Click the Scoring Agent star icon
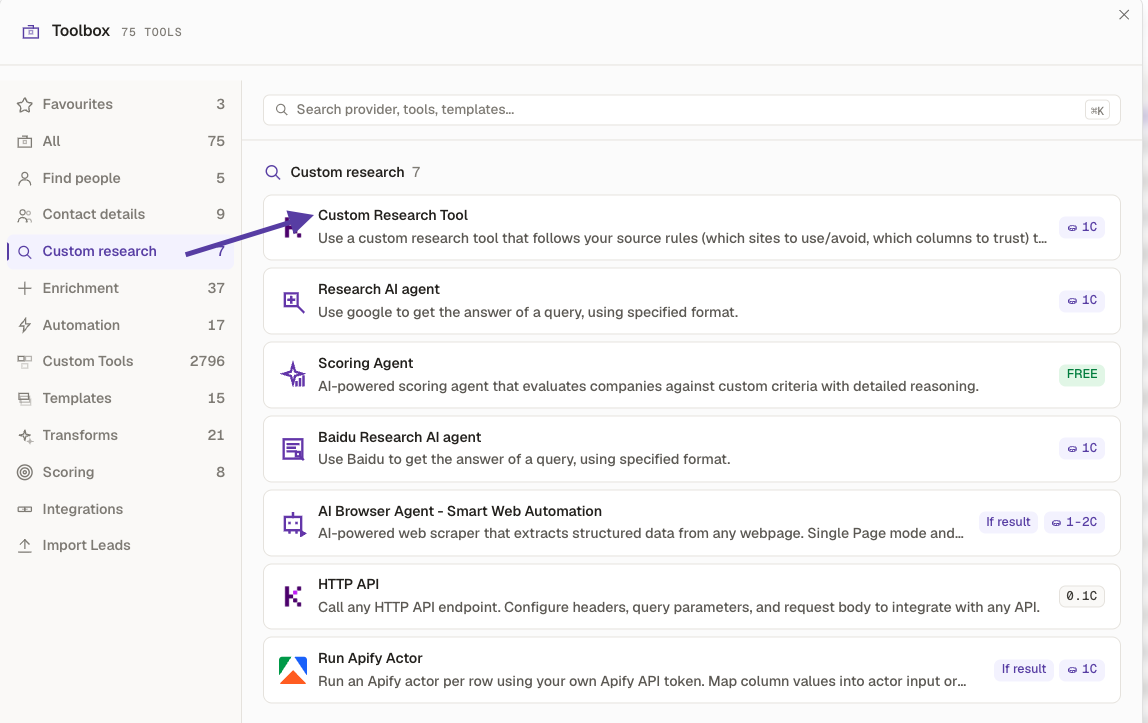 pyautogui.click(x=294, y=375)
